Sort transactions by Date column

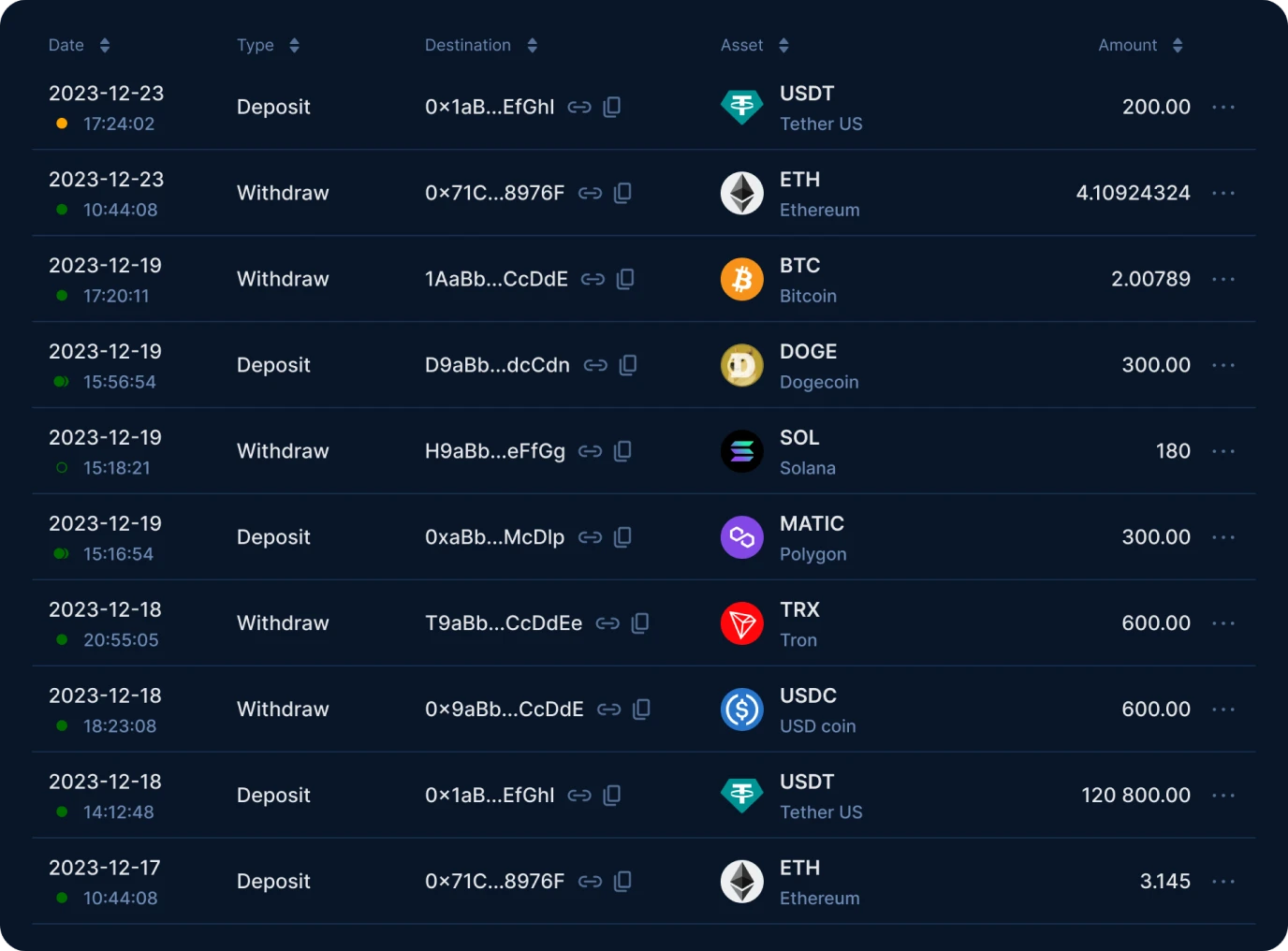click(105, 45)
